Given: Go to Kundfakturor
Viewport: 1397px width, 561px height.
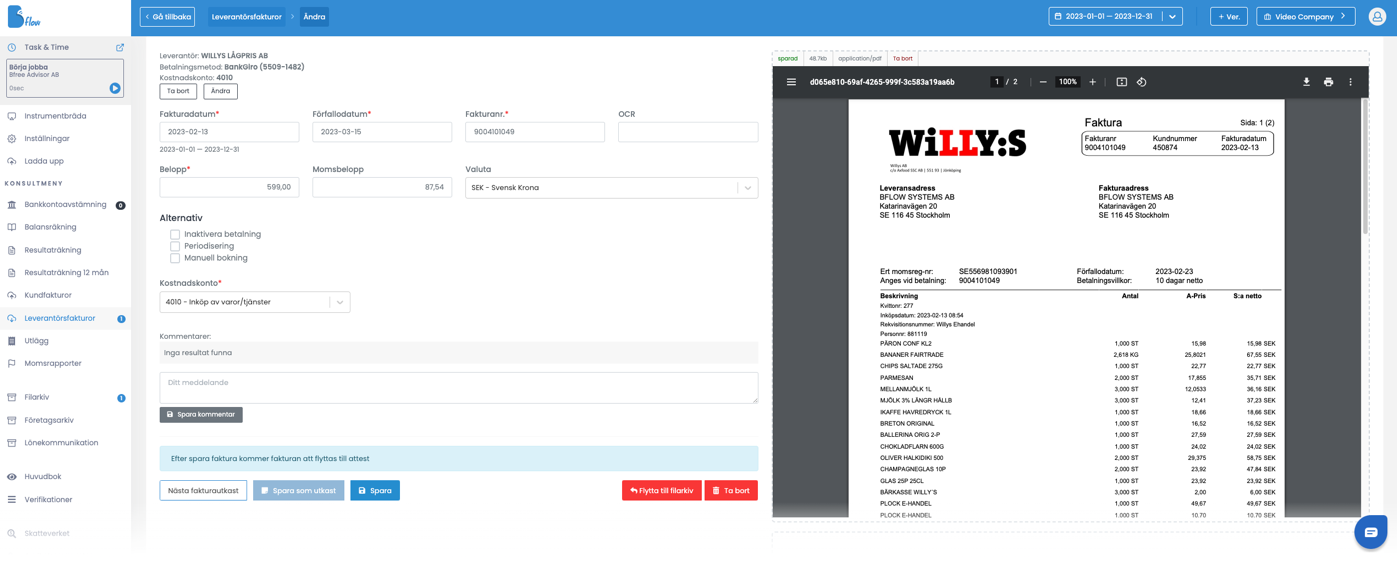Looking at the screenshot, I should pos(48,295).
